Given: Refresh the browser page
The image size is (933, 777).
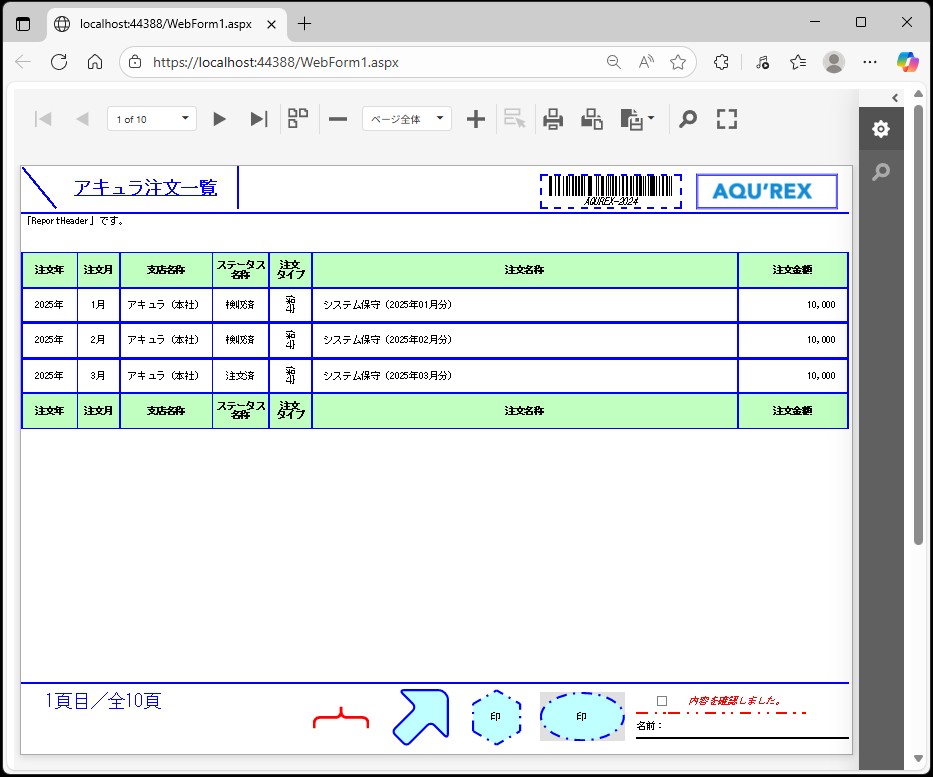Looking at the screenshot, I should click(x=58, y=62).
